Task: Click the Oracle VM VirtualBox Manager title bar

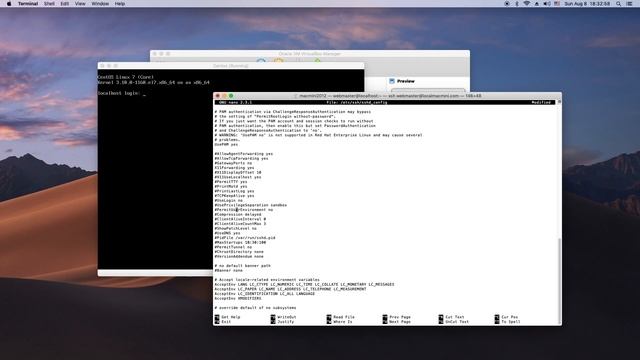Action: [x=310, y=53]
